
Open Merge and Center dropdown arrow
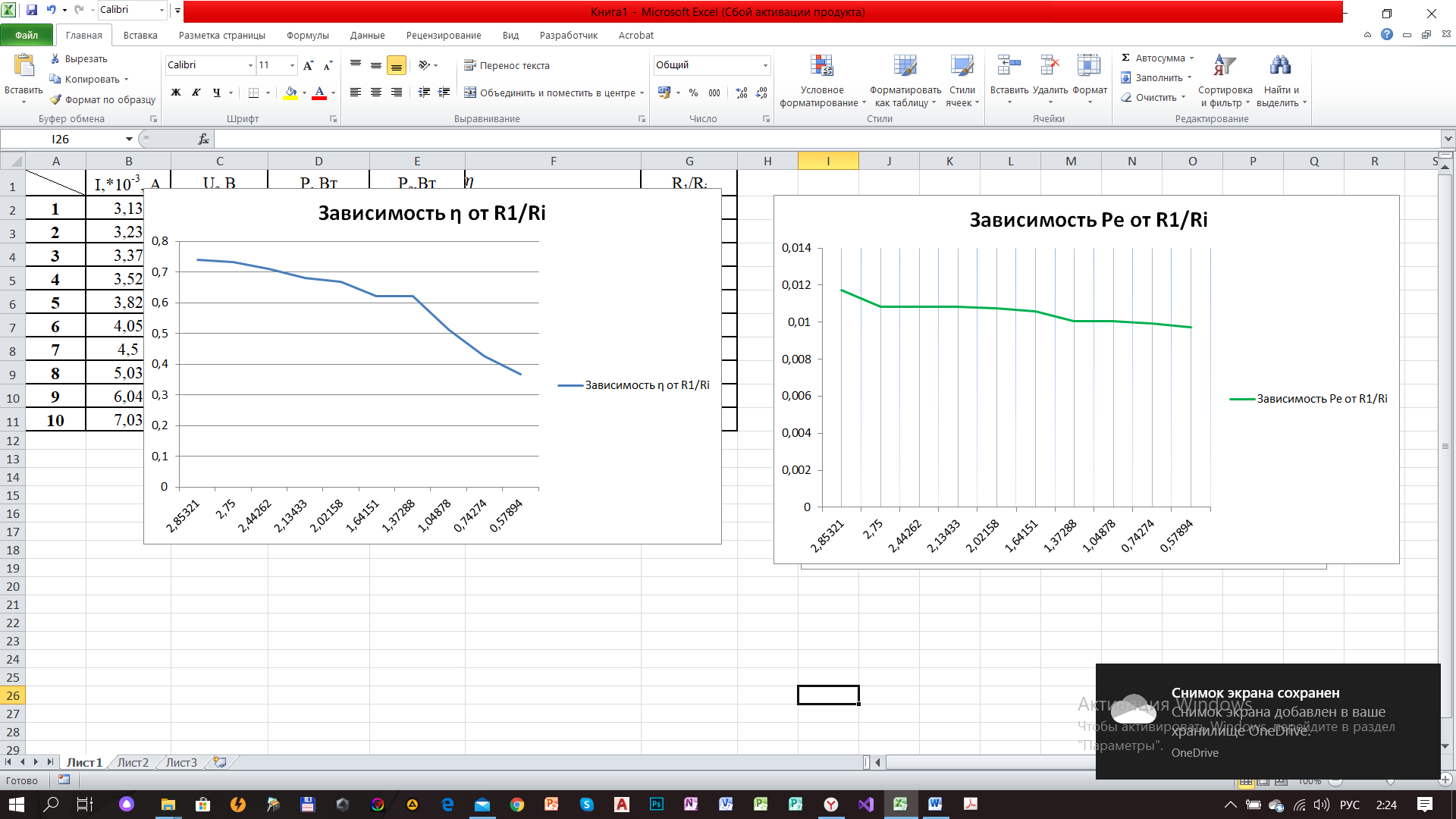642,93
